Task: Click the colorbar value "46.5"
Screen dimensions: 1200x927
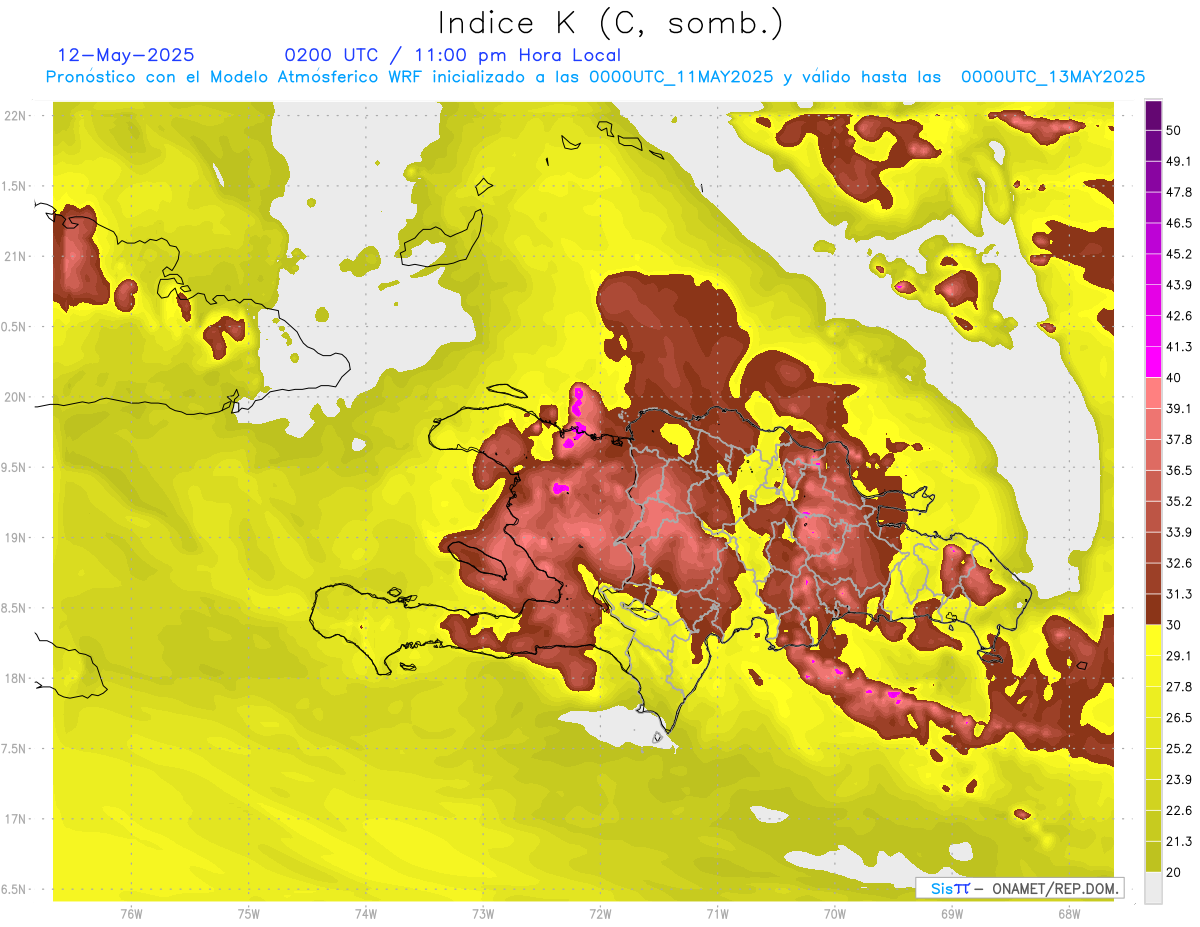Action: [1179, 223]
